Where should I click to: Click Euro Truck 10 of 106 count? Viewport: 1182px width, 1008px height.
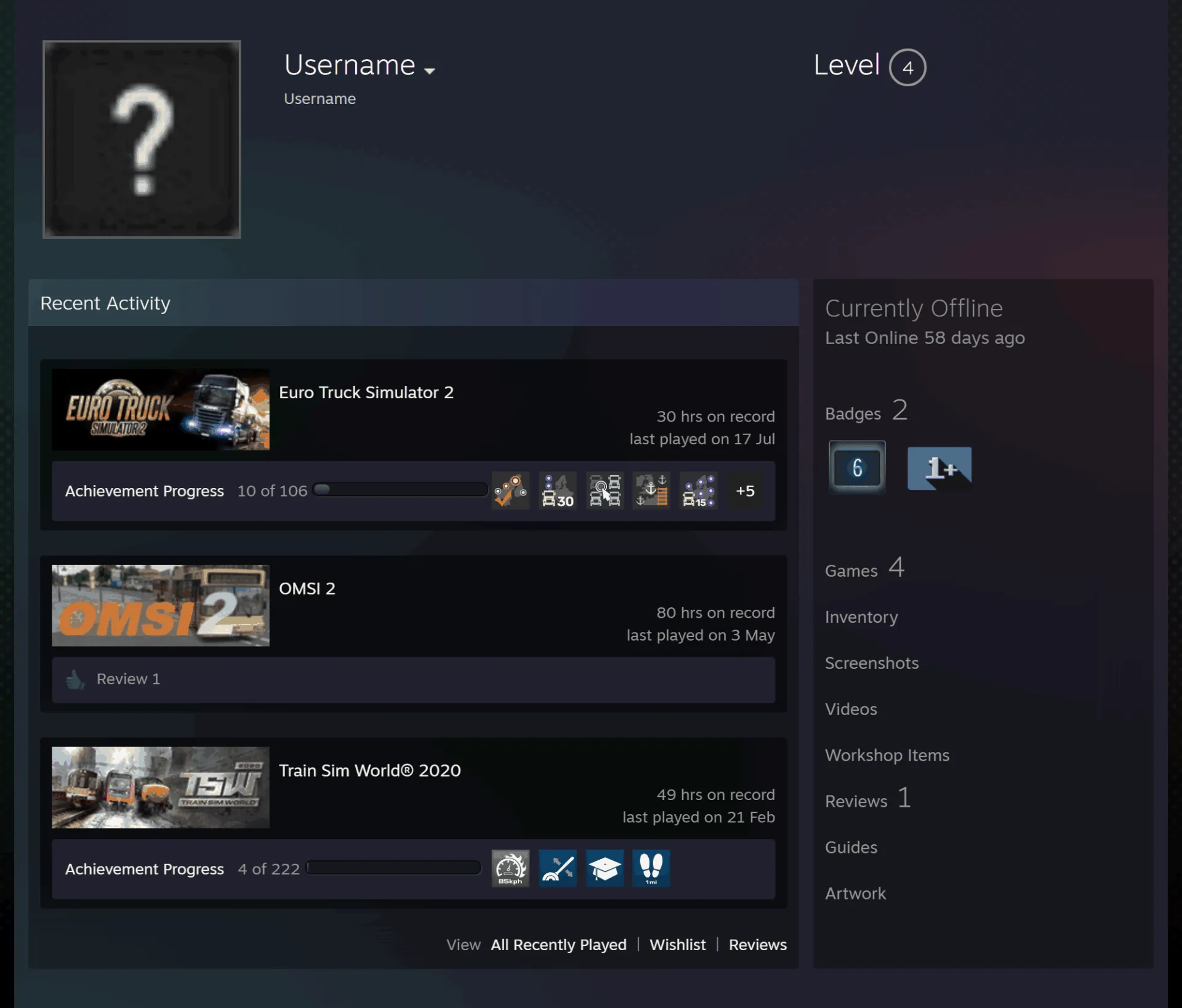pyautogui.click(x=272, y=491)
